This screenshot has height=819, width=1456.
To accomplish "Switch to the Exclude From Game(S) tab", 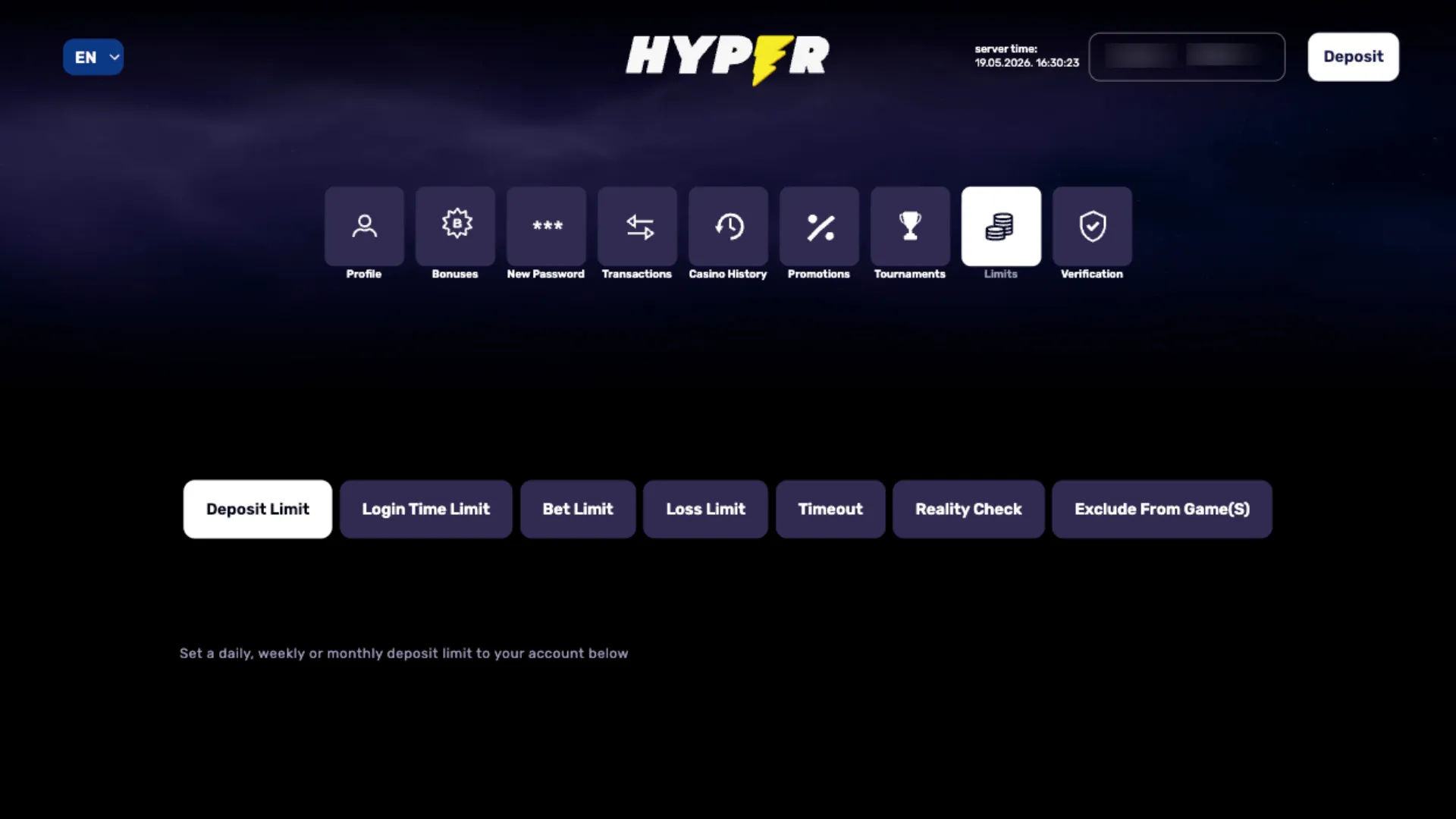I will 1162,509.
